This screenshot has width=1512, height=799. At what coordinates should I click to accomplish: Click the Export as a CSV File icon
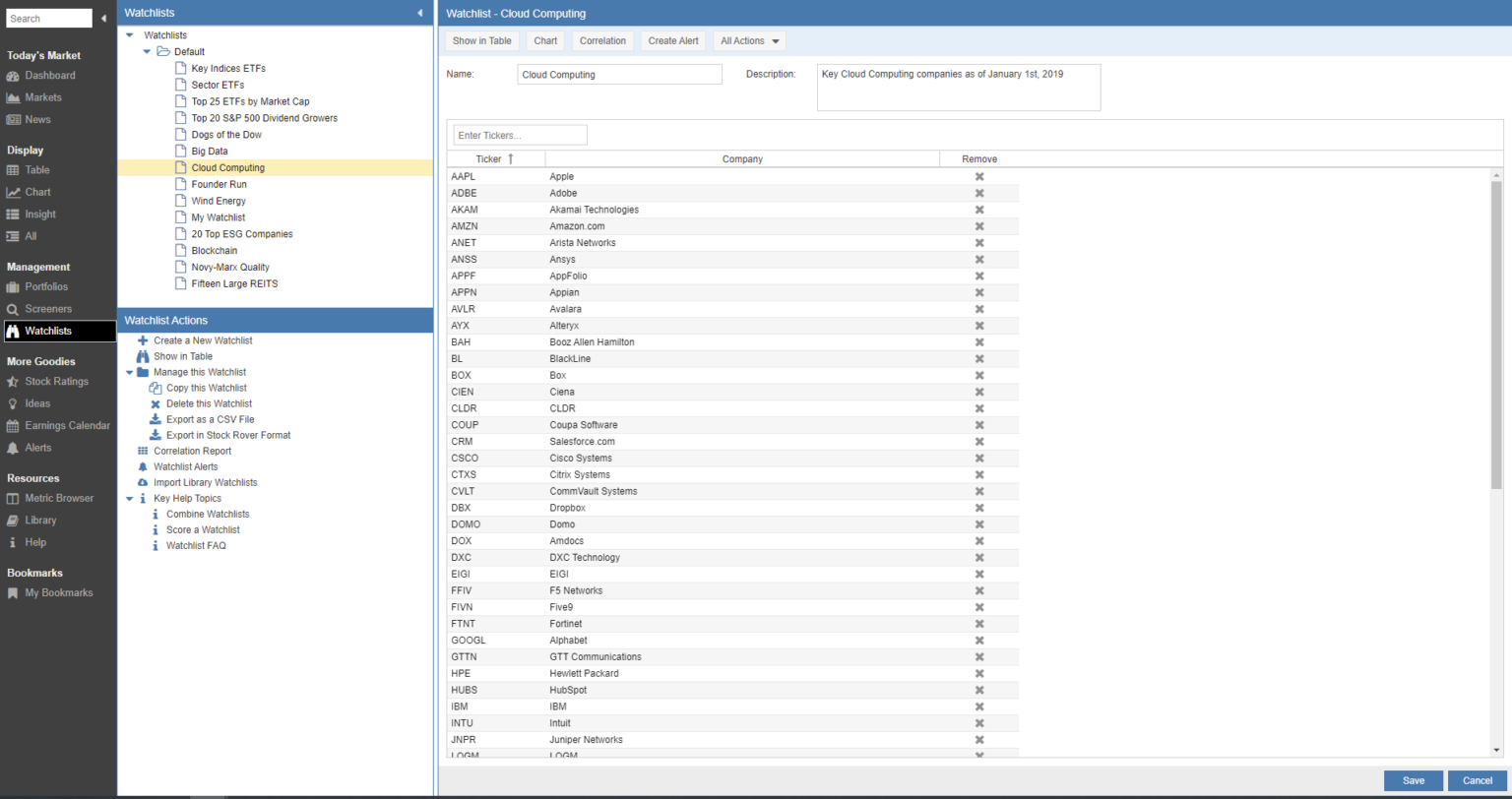(x=156, y=419)
